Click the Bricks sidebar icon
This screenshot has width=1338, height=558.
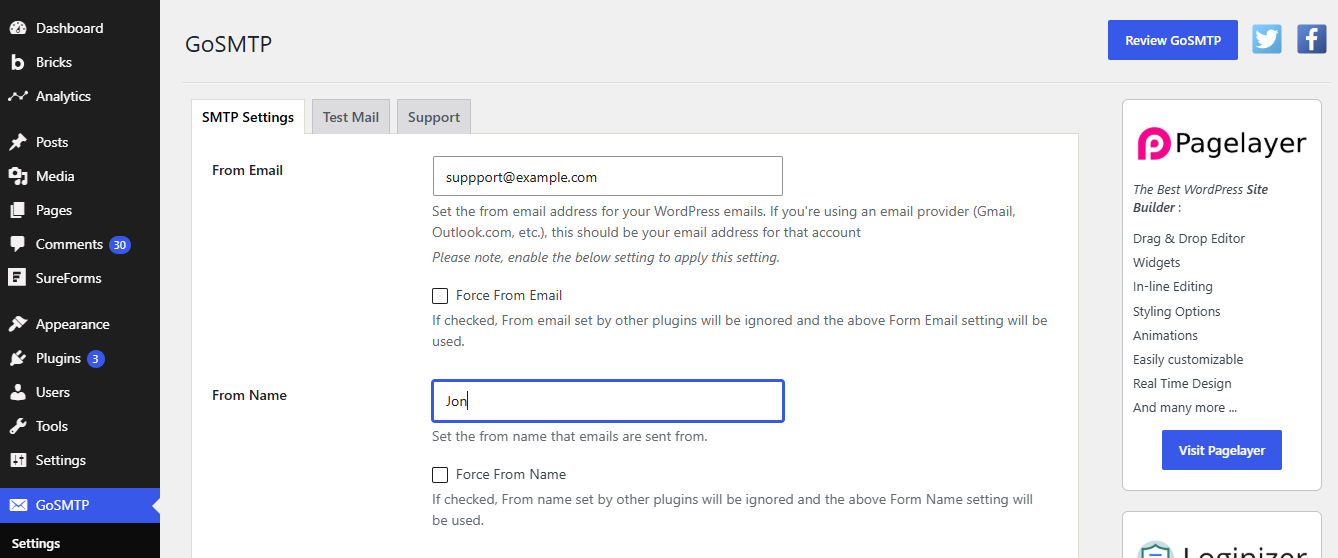18,62
